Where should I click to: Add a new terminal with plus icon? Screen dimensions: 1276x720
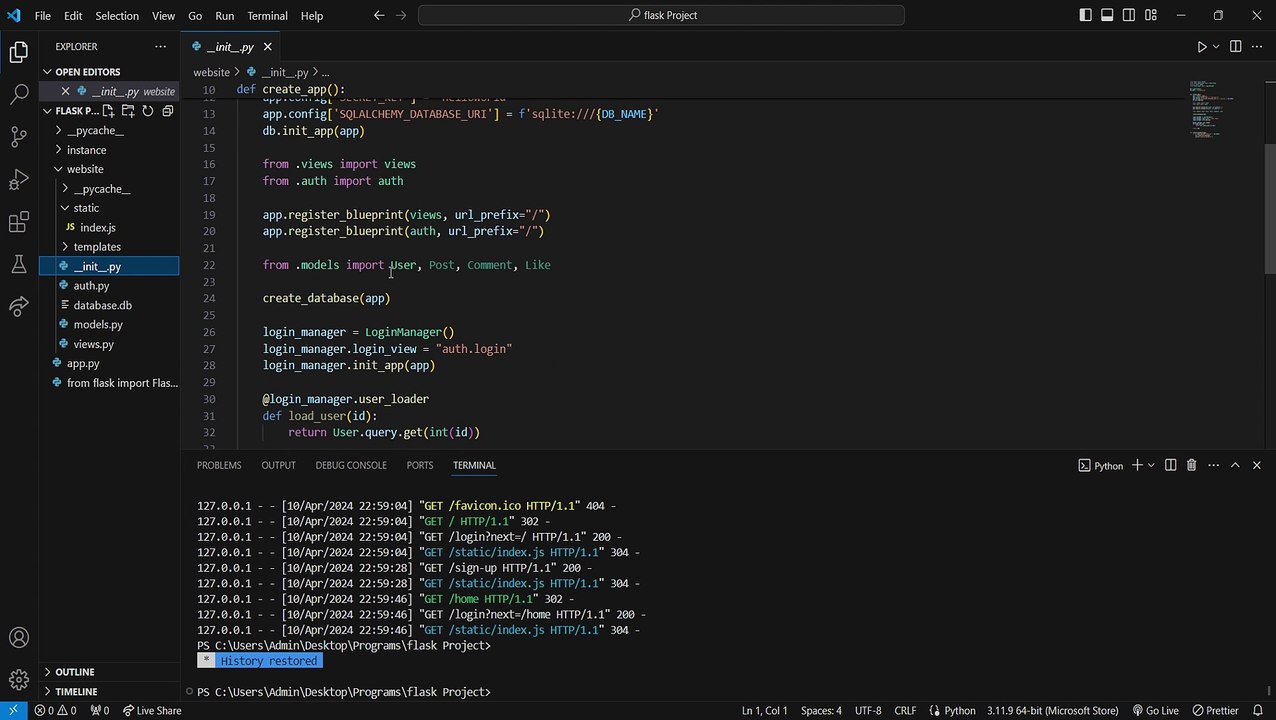[1137, 465]
